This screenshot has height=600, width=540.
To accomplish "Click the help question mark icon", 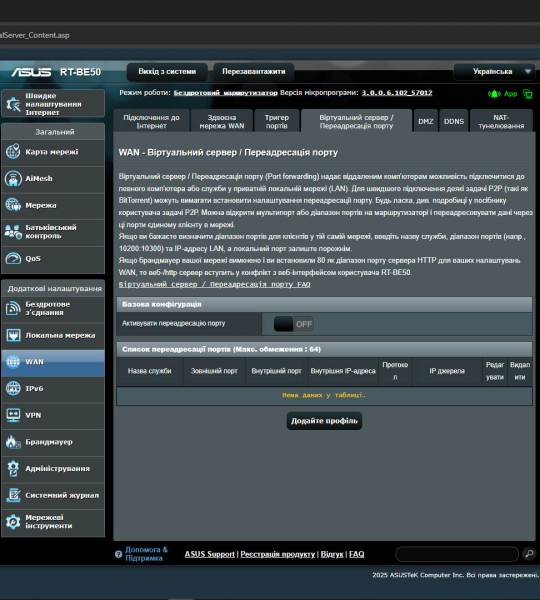I will [x=118, y=554].
